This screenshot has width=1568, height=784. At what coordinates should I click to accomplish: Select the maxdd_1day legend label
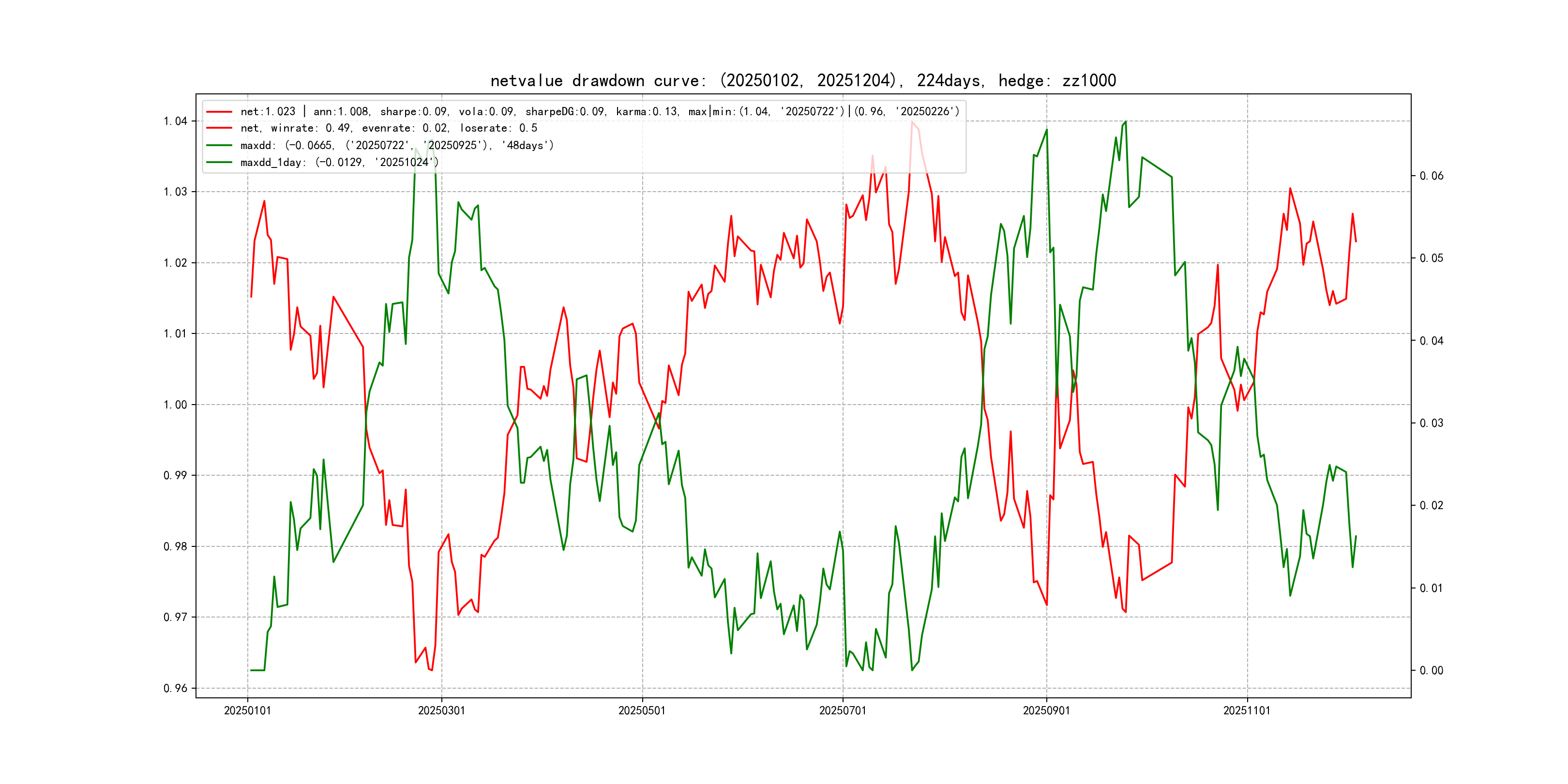tap(339, 163)
